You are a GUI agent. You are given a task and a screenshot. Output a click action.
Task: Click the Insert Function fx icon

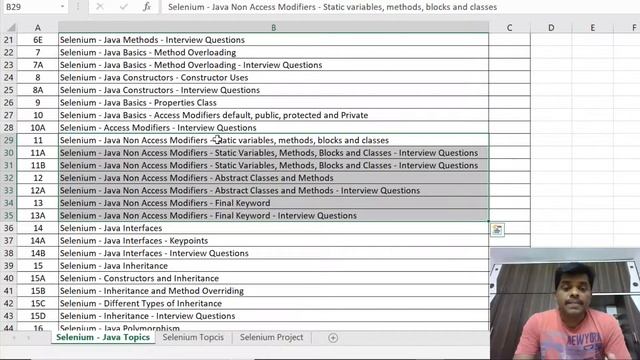[x=147, y=7]
